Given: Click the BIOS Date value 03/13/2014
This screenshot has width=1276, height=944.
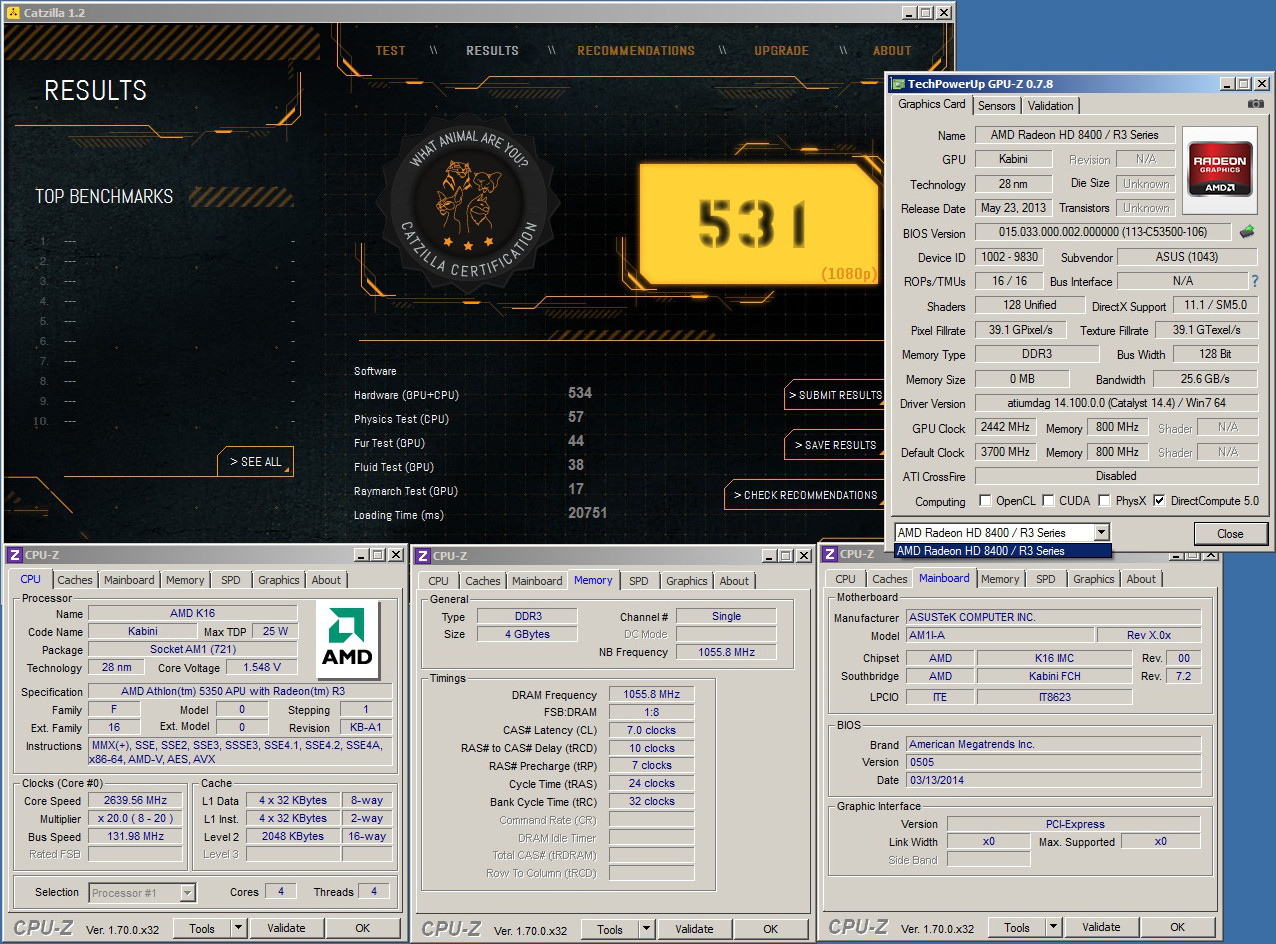Looking at the screenshot, I should click(x=1053, y=780).
